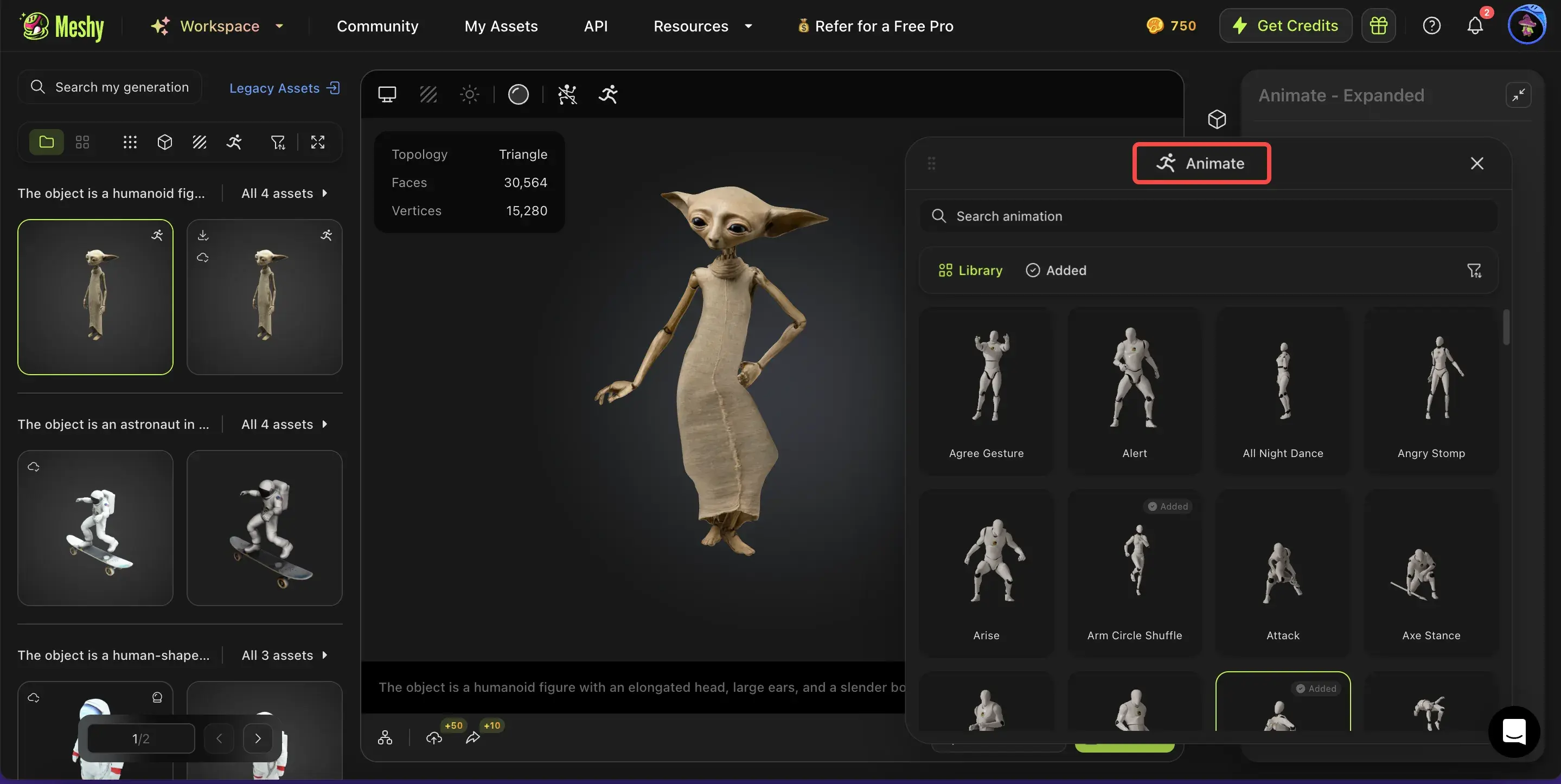Select the Library tab
The image size is (1561, 784).
970,270
